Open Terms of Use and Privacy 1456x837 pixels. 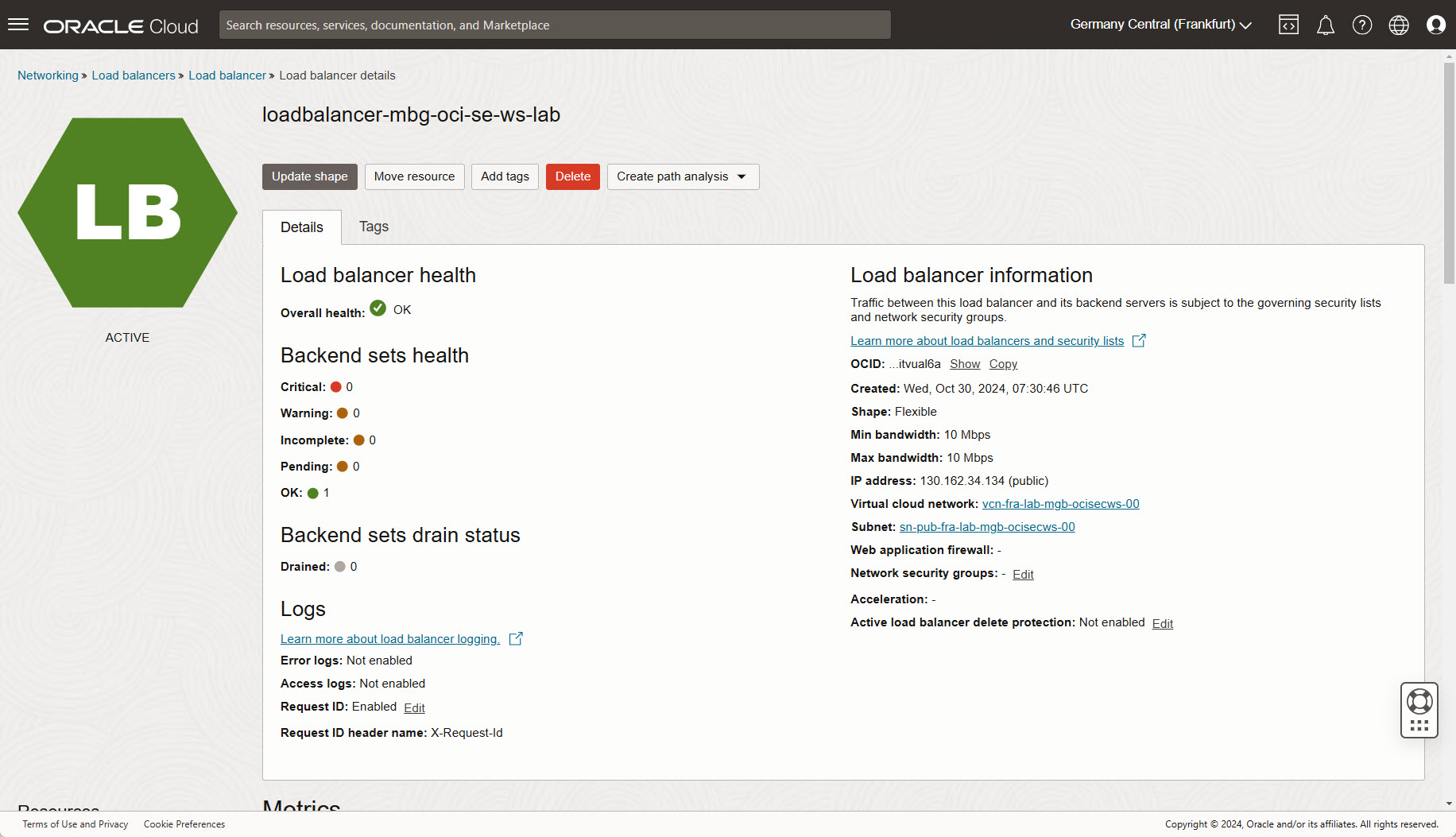(x=76, y=824)
